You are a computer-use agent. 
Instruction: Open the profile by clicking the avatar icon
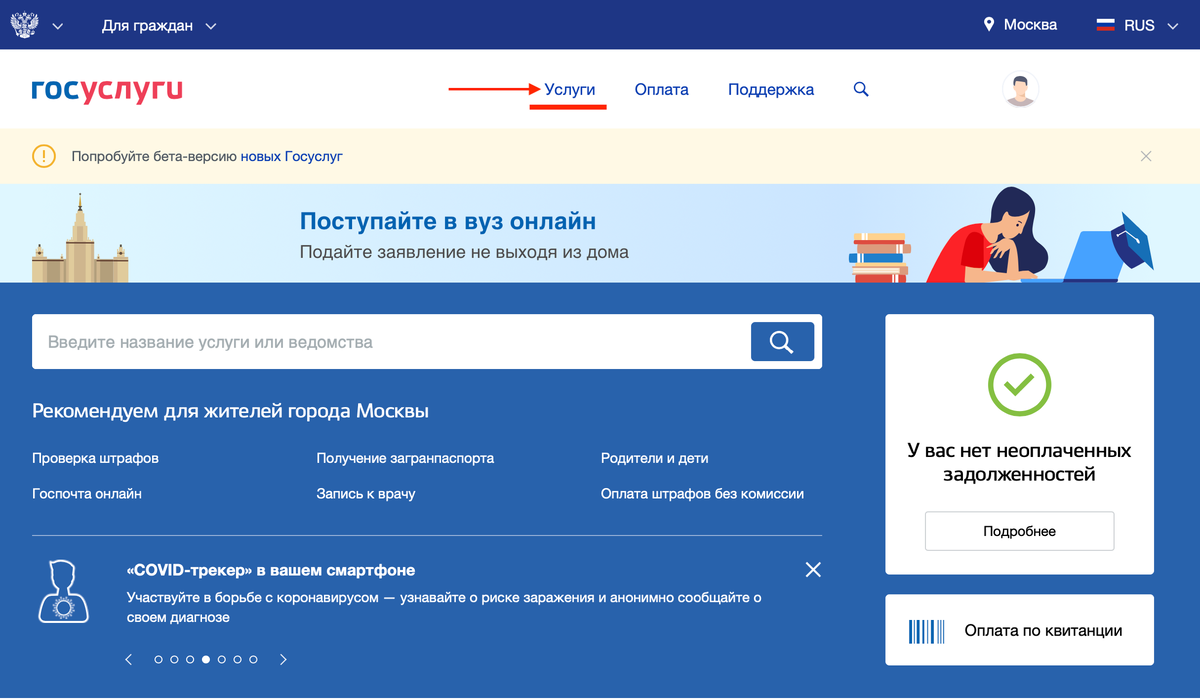(x=1020, y=89)
